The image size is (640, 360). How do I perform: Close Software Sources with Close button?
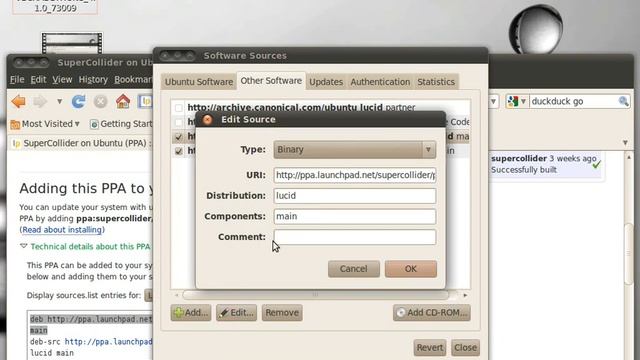[465, 348]
